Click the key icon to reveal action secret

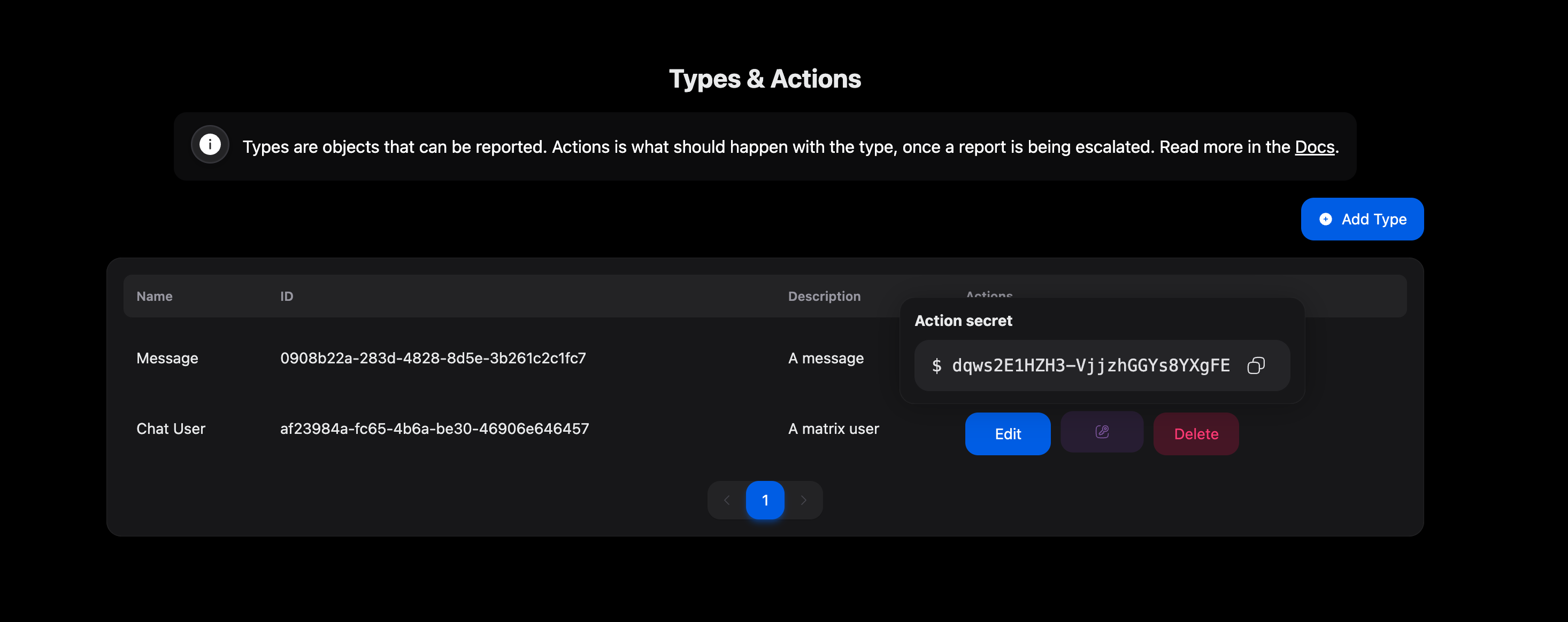(1102, 432)
